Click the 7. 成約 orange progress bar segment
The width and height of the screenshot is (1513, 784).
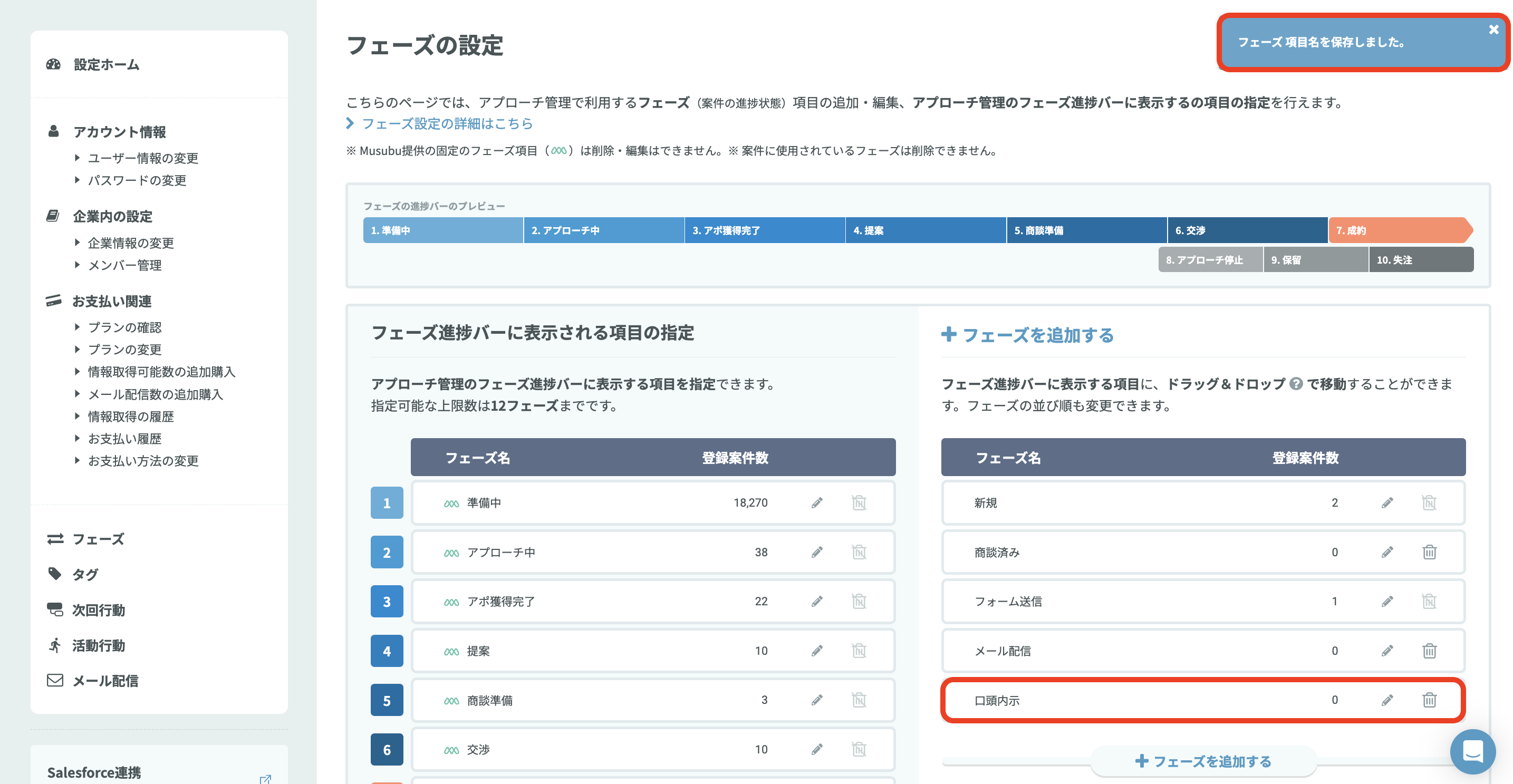(1400, 230)
